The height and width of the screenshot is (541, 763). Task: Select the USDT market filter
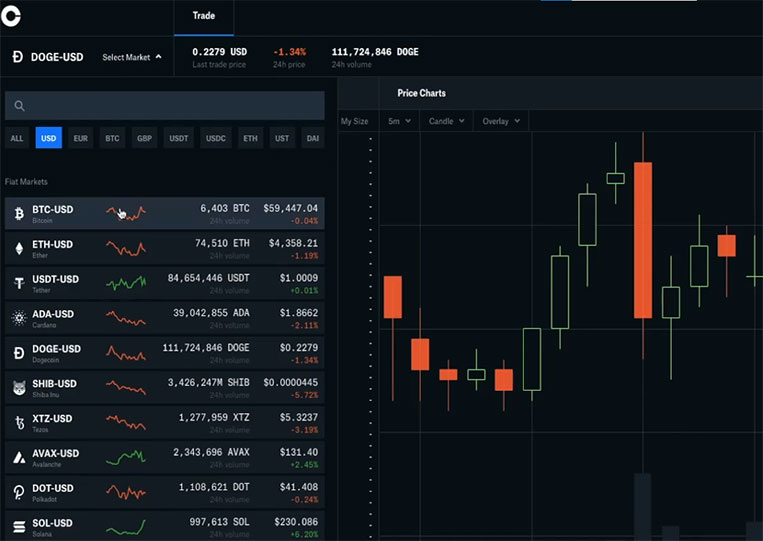179,138
